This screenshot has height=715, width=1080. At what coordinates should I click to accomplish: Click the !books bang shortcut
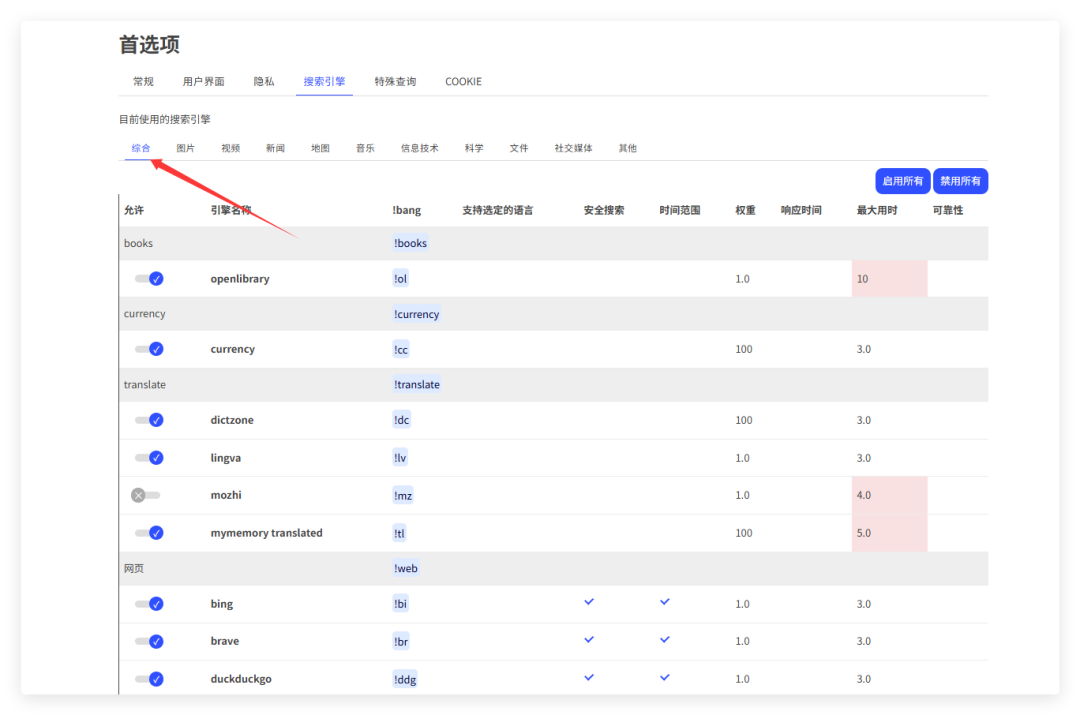[410, 243]
